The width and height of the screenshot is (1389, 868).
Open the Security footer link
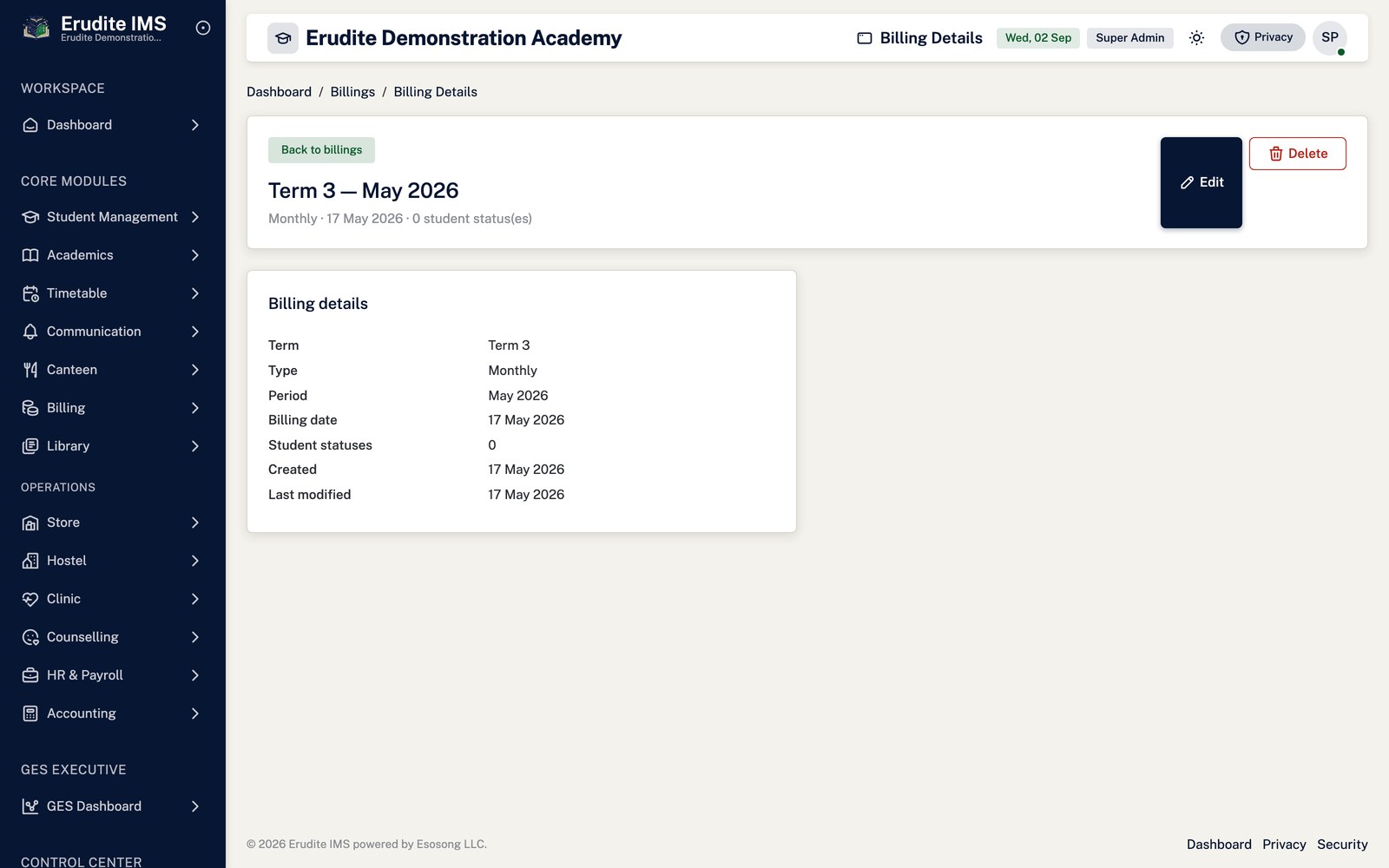point(1342,845)
